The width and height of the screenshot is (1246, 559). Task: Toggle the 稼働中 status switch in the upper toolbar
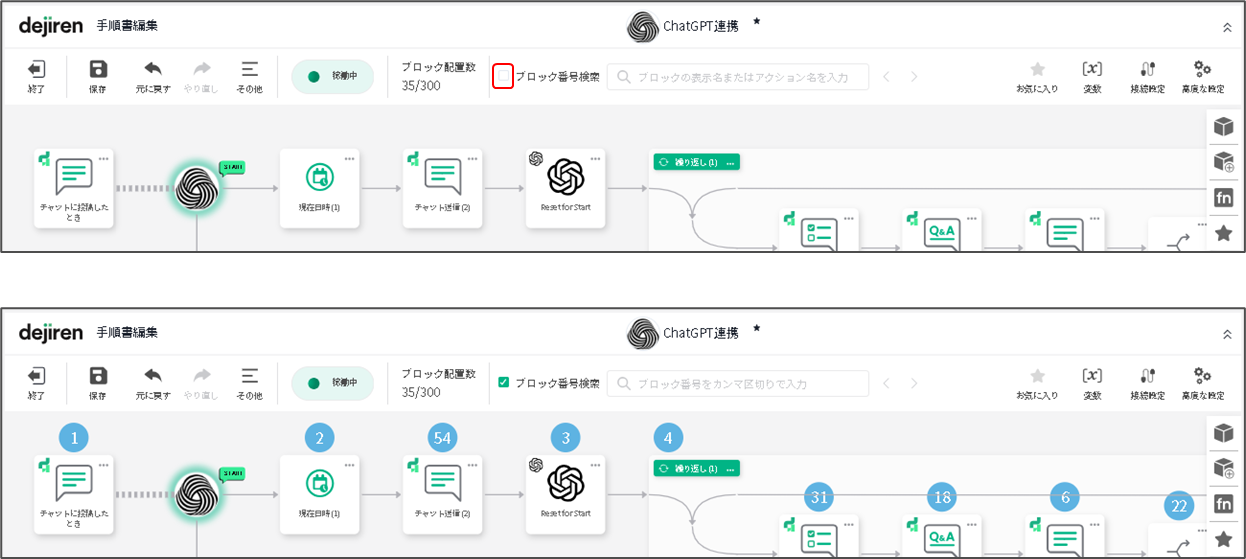click(332, 76)
